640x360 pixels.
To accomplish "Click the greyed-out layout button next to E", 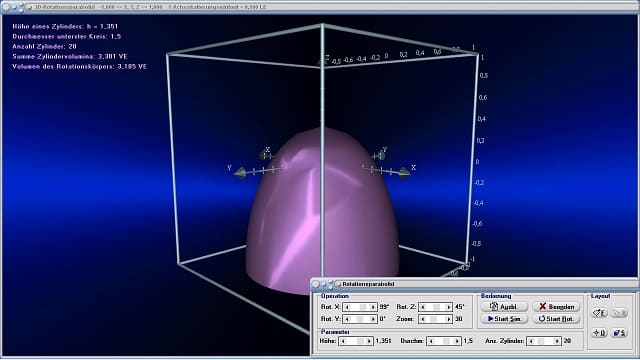I will 619,313.
